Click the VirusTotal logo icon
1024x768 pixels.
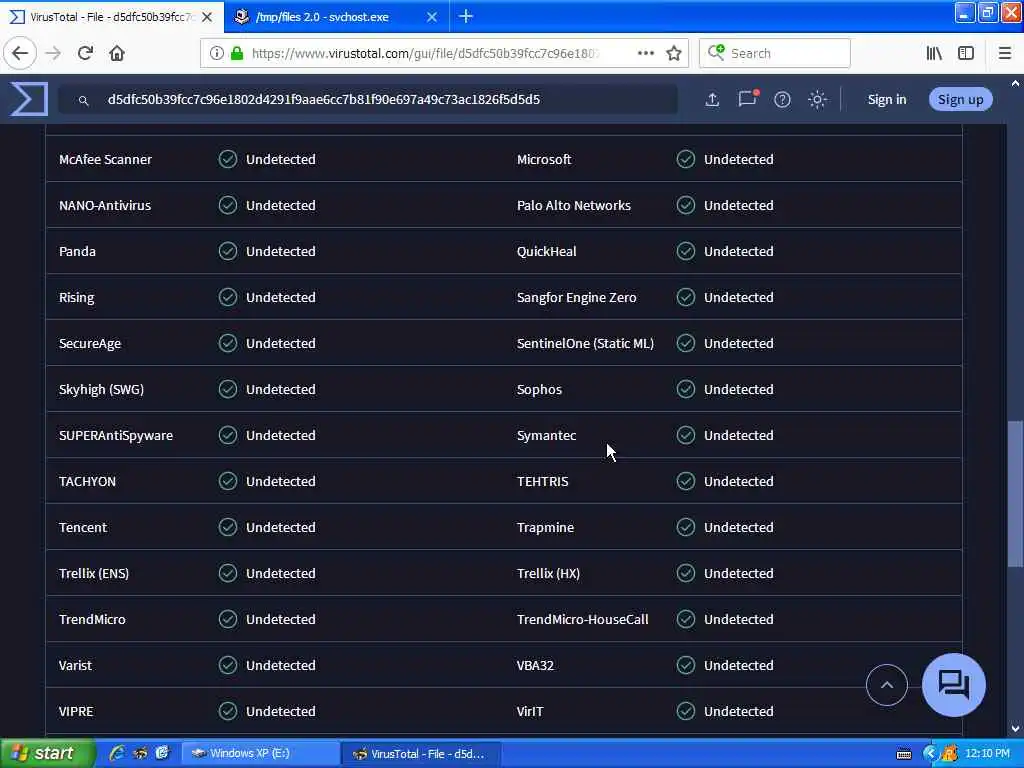coord(29,99)
